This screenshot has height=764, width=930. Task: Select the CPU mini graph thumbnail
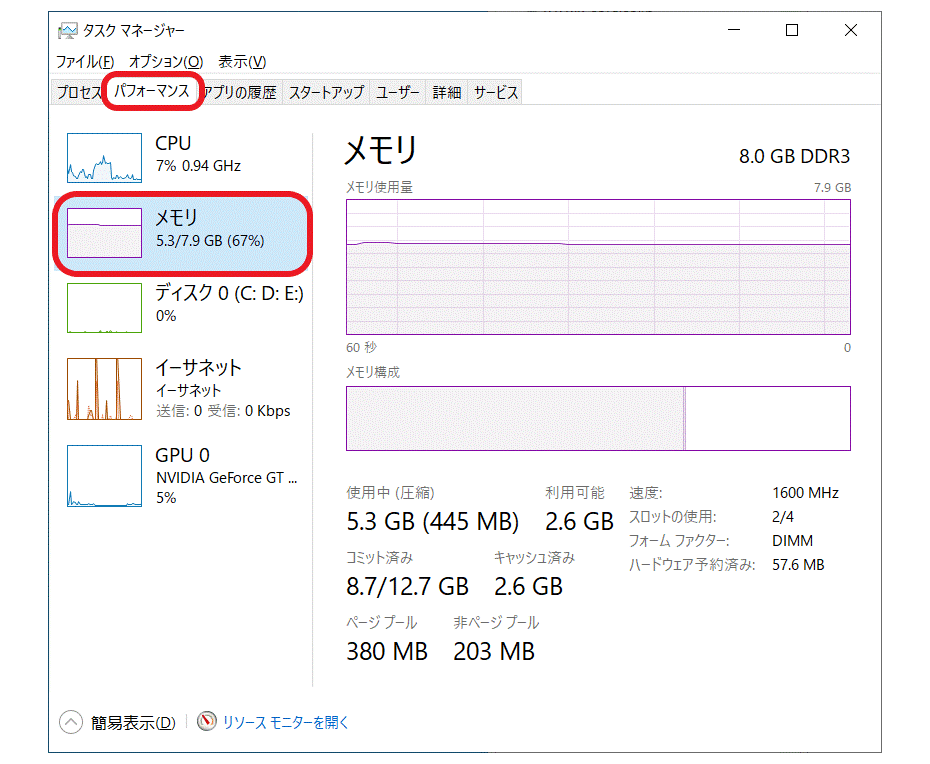click(104, 158)
